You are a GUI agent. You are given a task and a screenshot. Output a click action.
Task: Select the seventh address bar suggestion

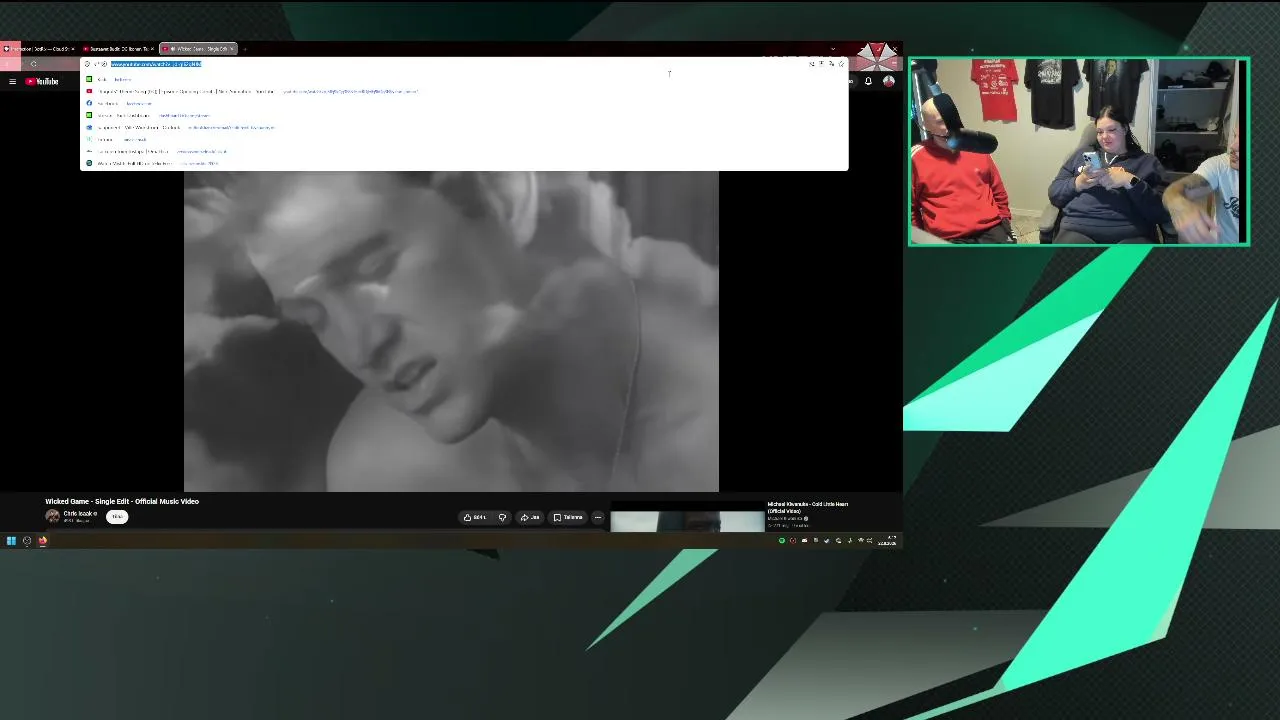(x=464, y=151)
